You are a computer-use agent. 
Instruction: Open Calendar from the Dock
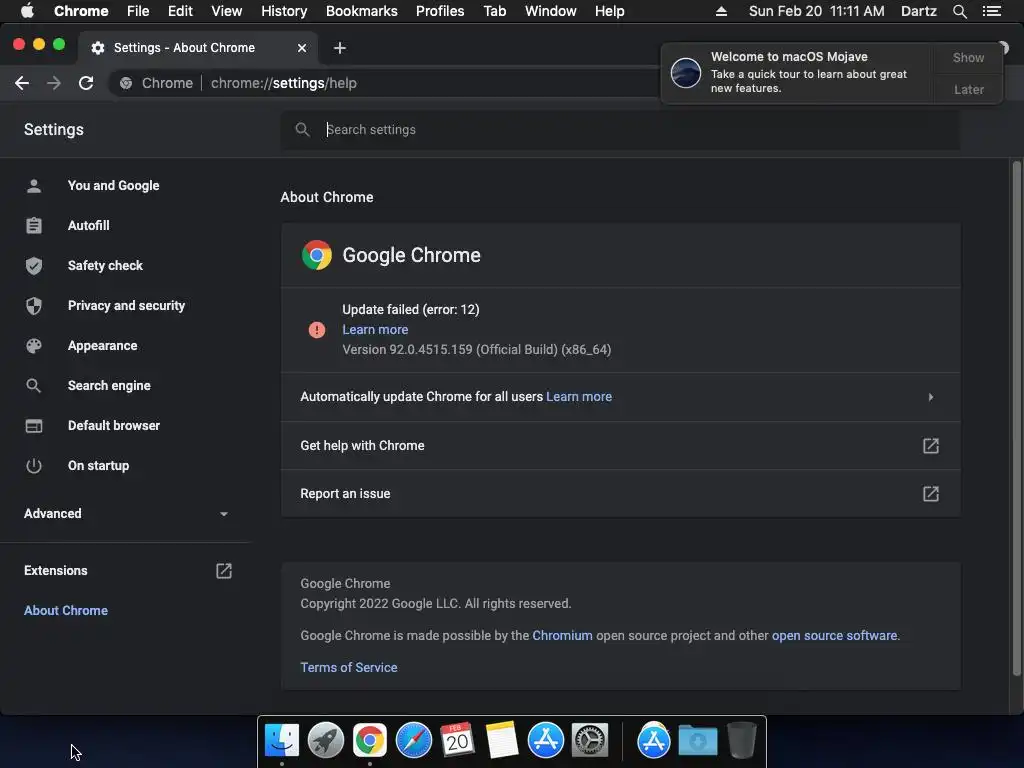click(x=457, y=740)
